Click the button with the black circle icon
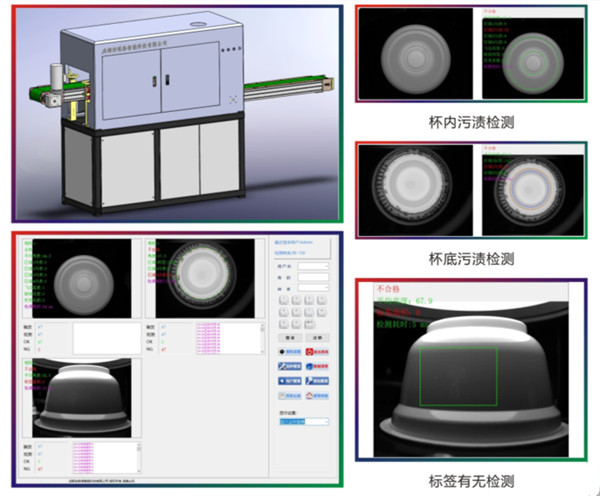The image size is (600, 496). click(x=288, y=352)
